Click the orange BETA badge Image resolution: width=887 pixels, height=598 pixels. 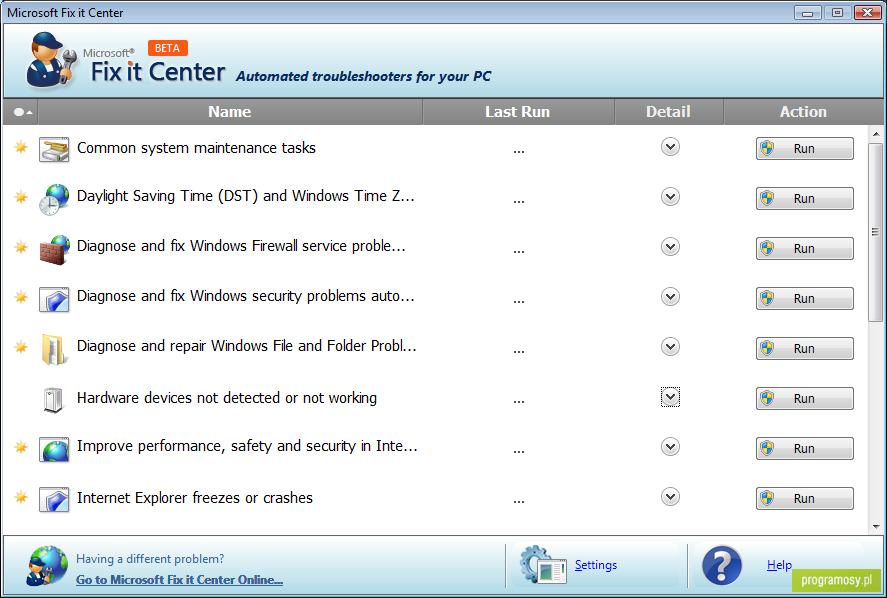click(167, 48)
